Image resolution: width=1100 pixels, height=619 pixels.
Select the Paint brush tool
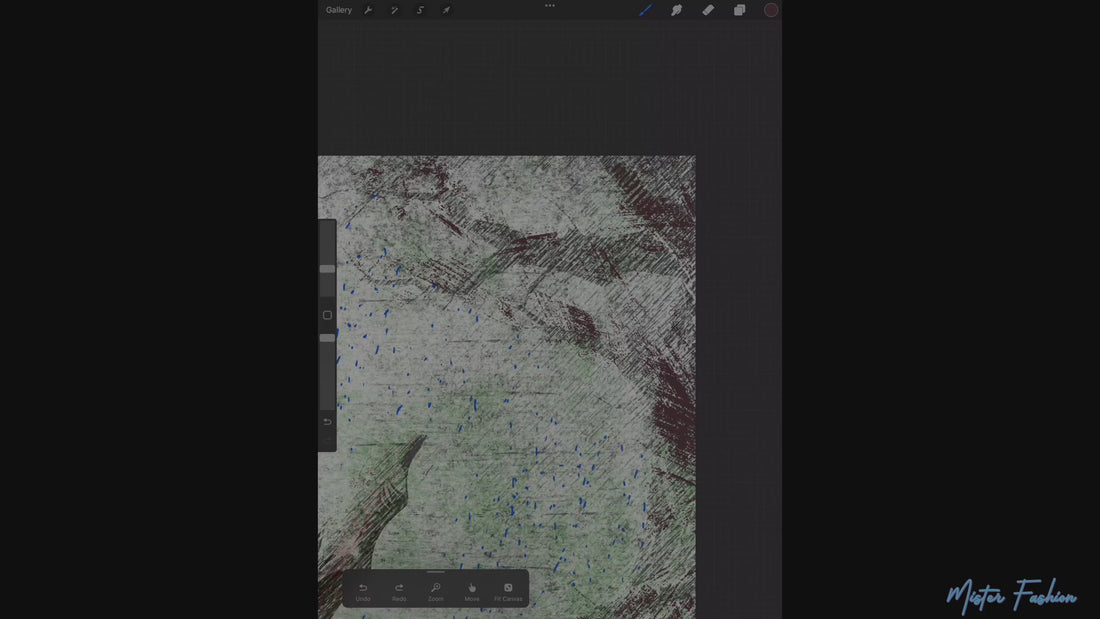[645, 10]
